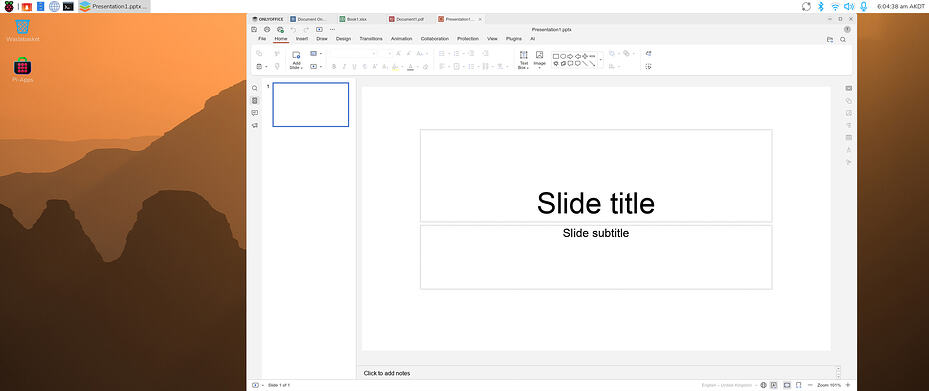The width and height of the screenshot is (929, 391).
Task: Start slideshow from the quick access toolbar
Action: tap(319, 29)
